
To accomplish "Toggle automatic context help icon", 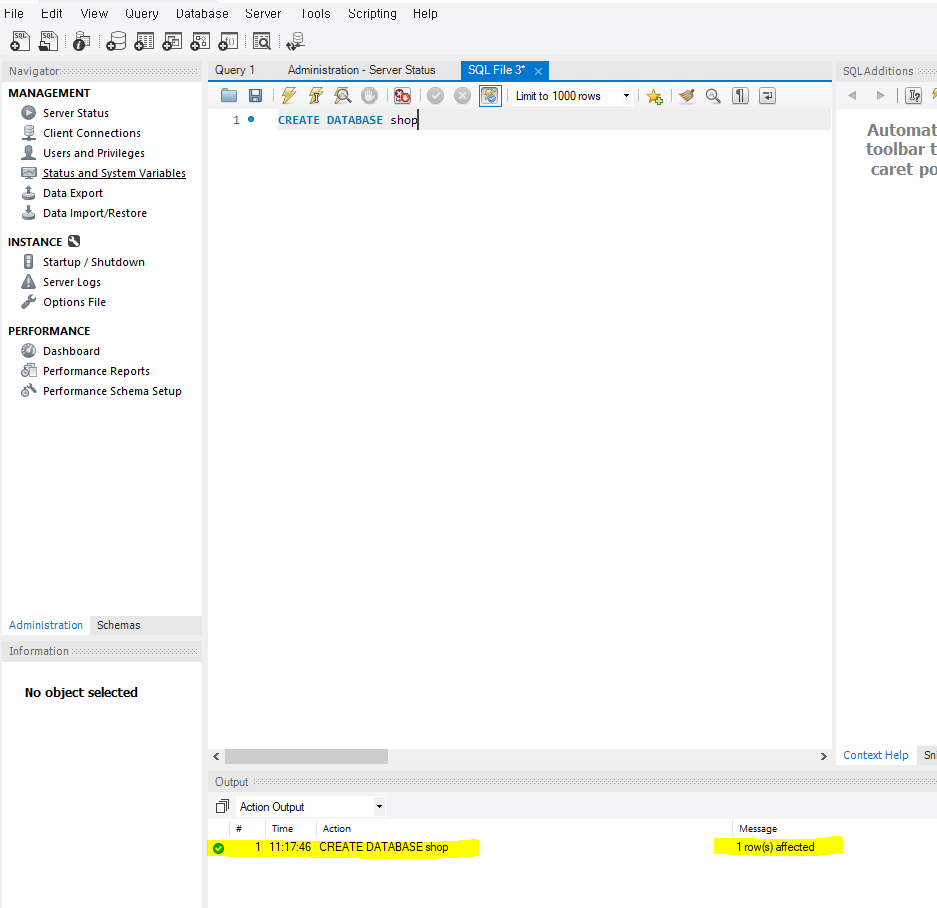I will (914, 96).
